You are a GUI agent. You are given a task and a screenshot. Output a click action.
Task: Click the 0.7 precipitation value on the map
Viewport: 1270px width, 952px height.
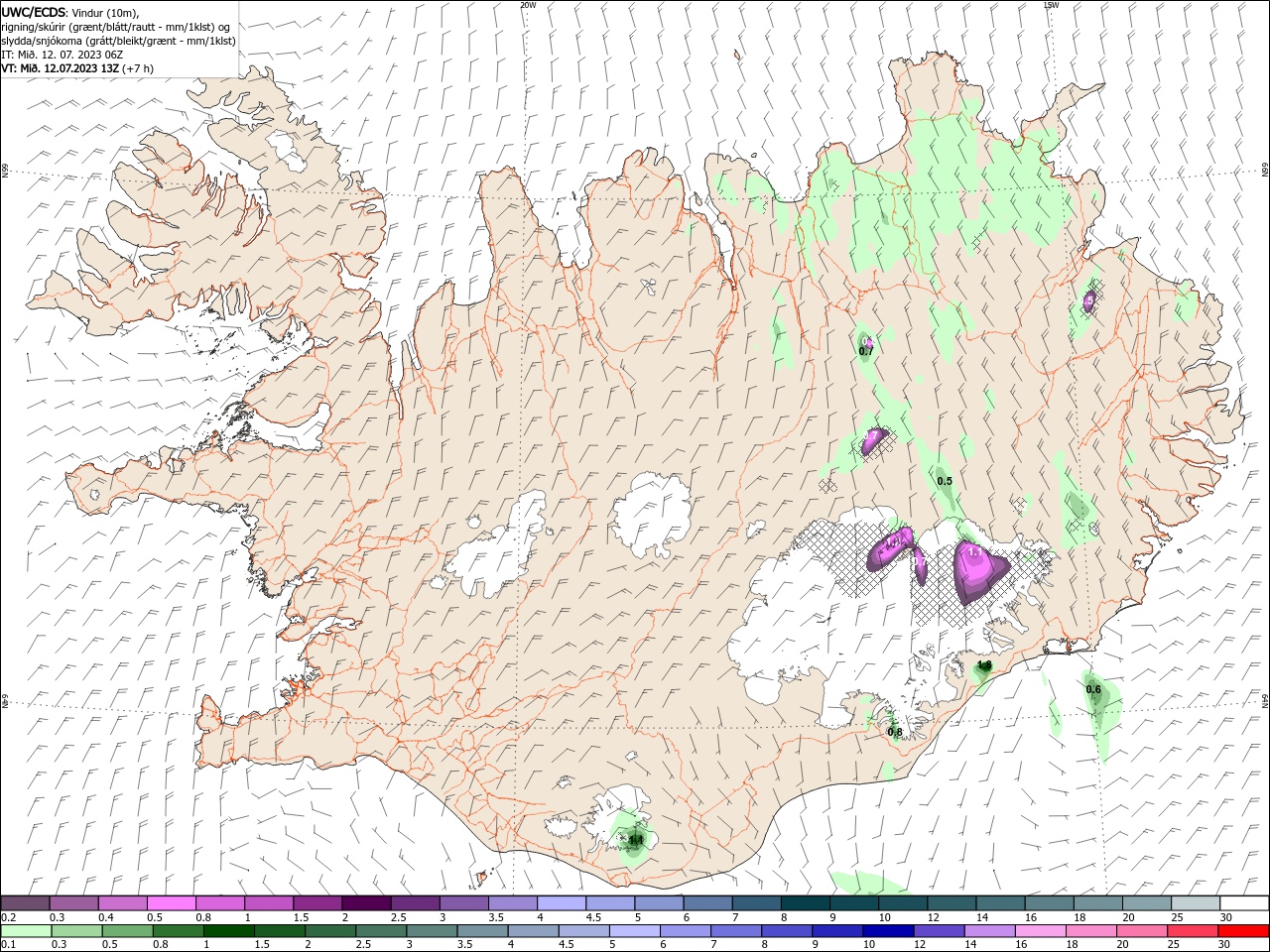tap(866, 352)
